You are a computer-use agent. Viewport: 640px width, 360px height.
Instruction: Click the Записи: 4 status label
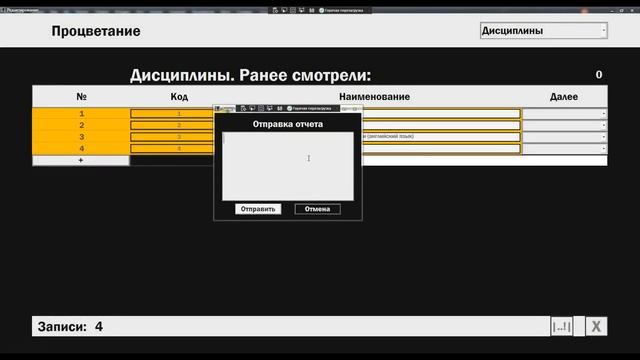(70, 327)
